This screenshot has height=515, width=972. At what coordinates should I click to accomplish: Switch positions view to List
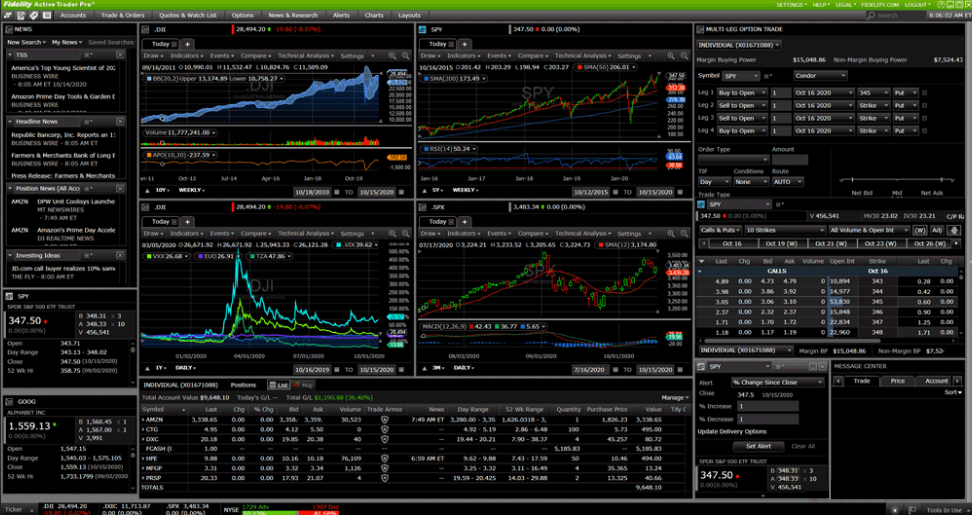tap(278, 385)
